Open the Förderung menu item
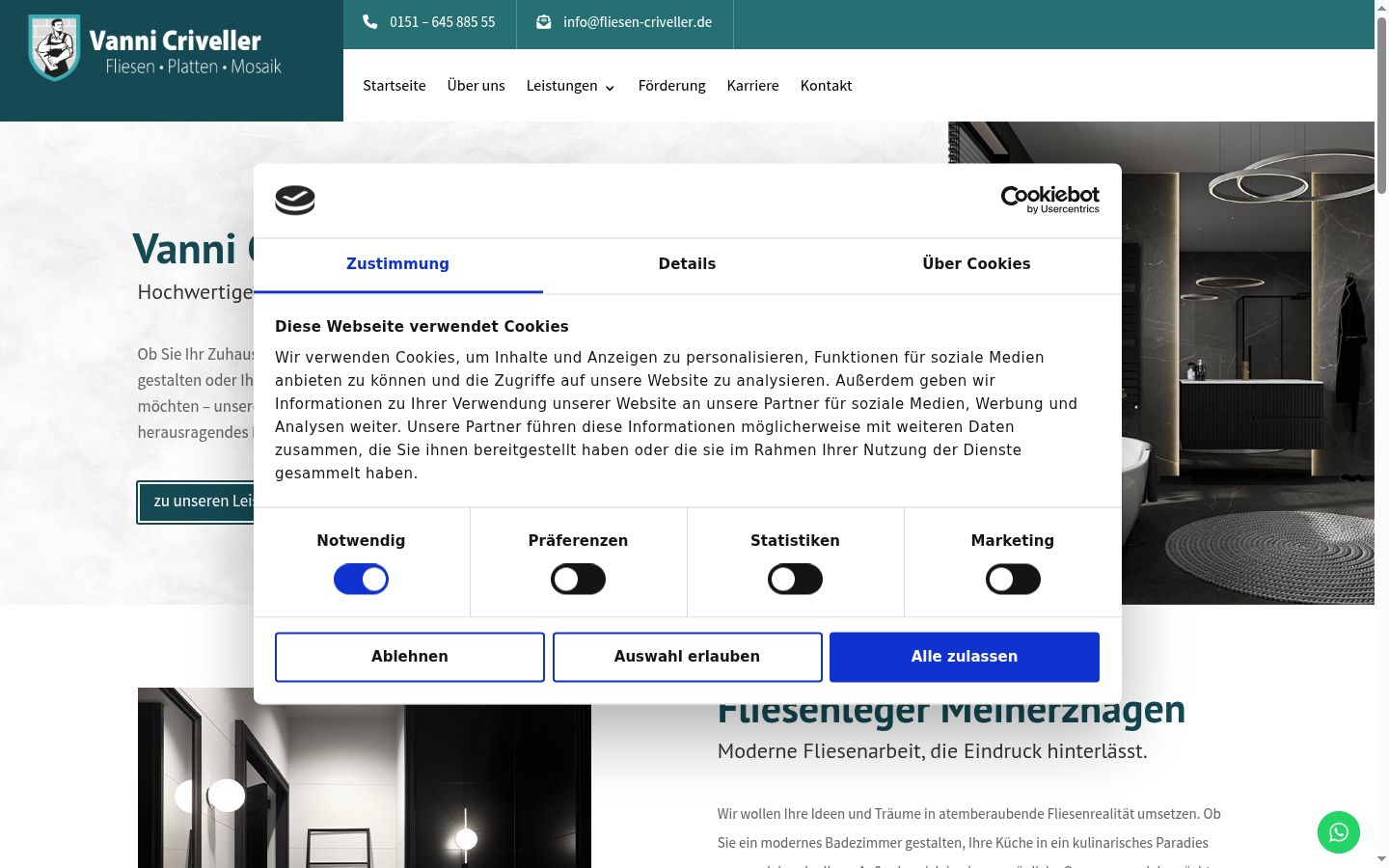This screenshot has height=868, width=1389. tap(672, 86)
